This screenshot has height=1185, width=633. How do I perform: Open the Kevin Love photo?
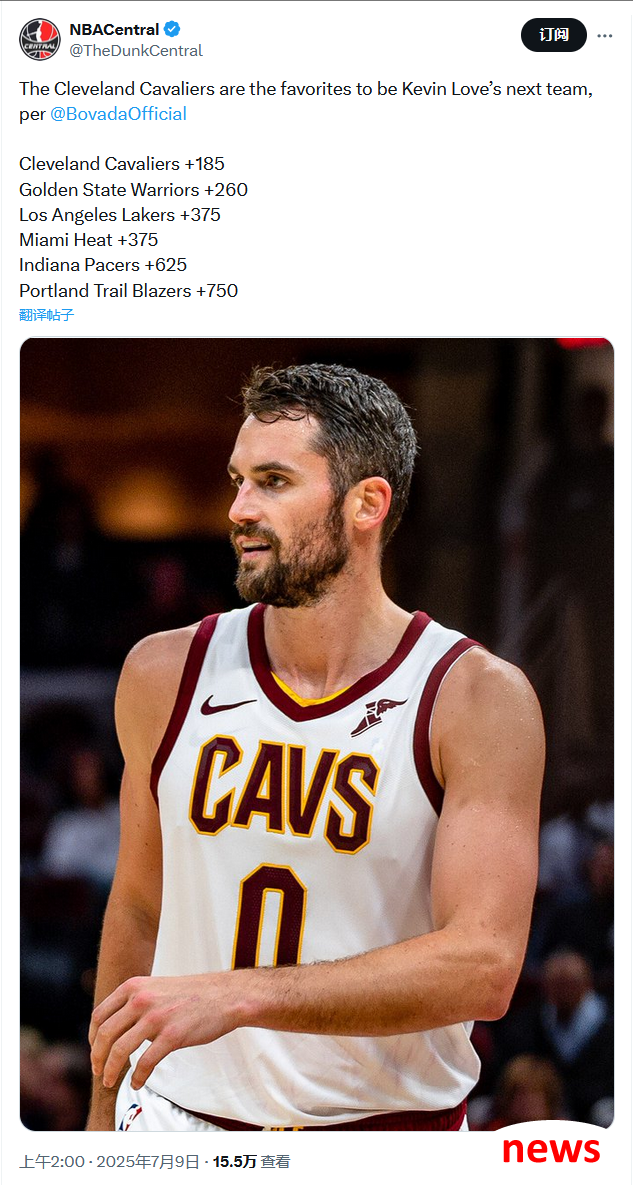pos(316,734)
